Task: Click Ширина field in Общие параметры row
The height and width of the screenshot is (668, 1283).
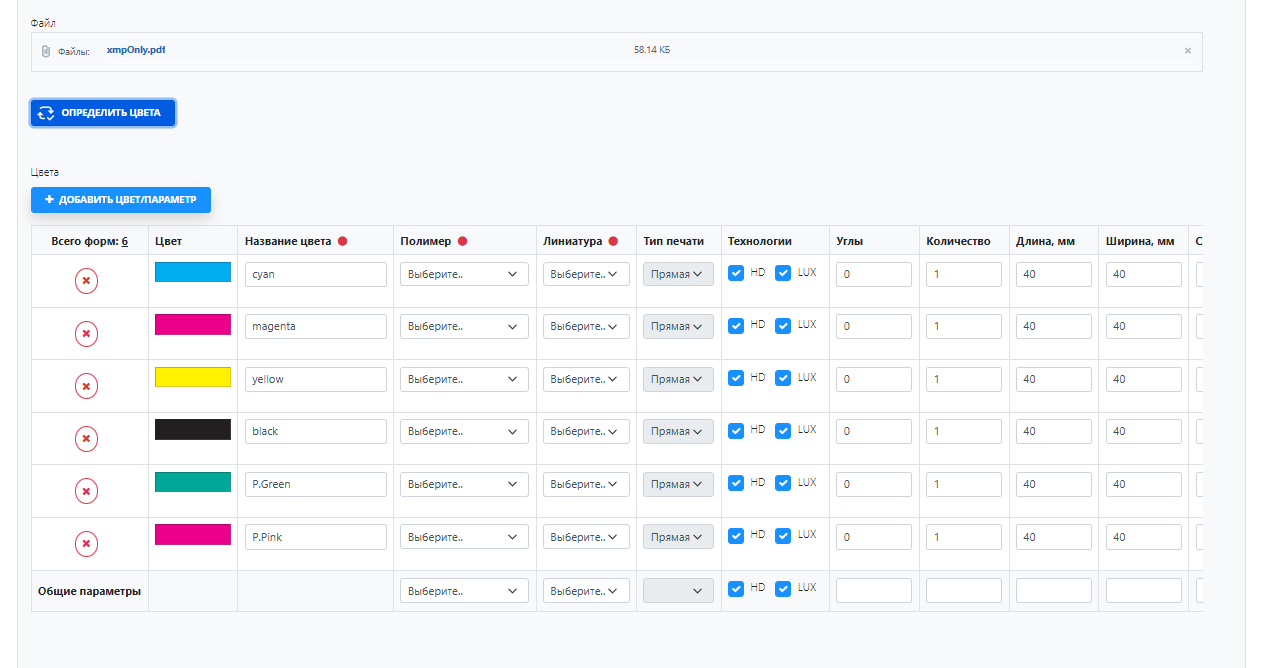Action: click(x=1144, y=591)
